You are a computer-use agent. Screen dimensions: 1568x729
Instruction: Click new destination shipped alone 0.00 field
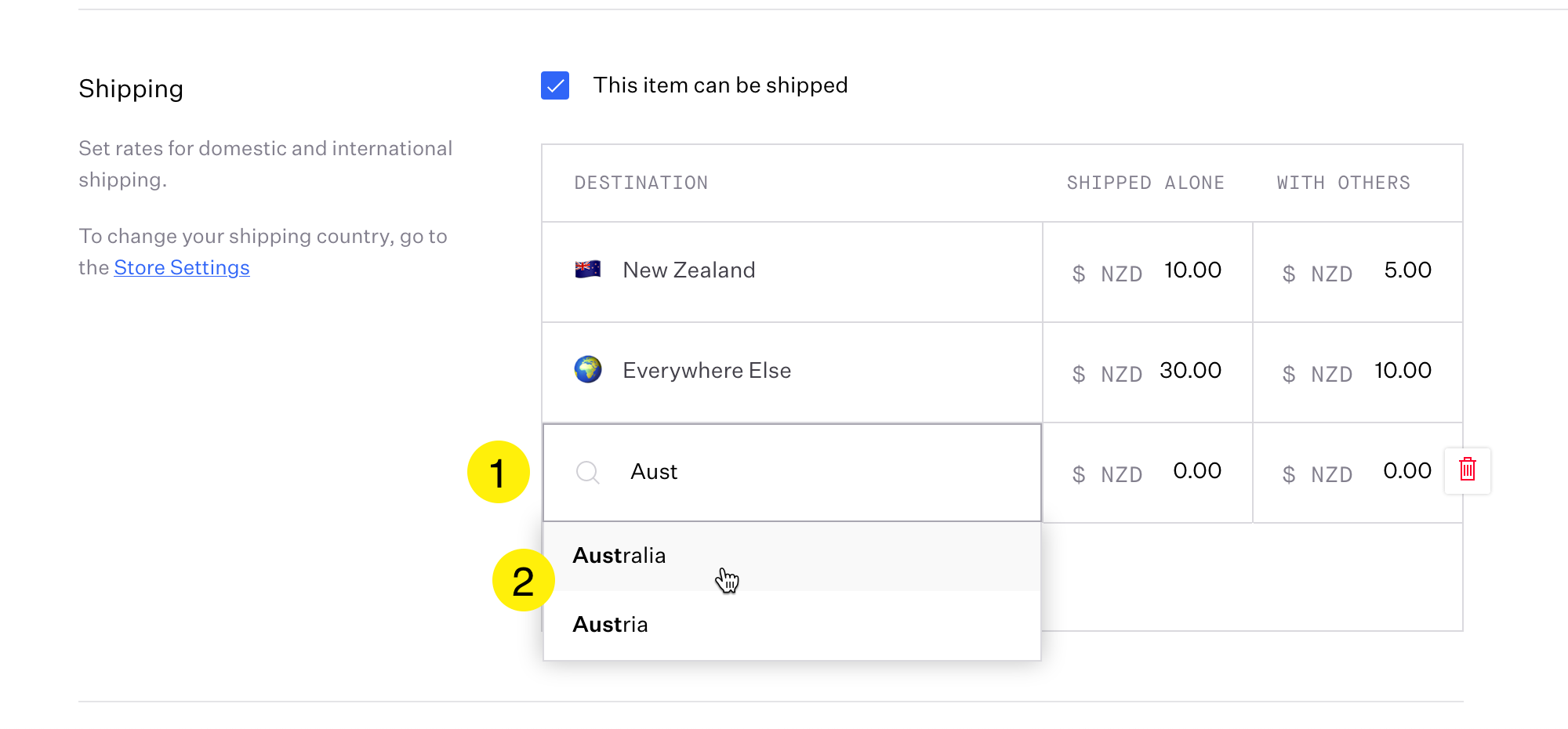[x=1196, y=471]
